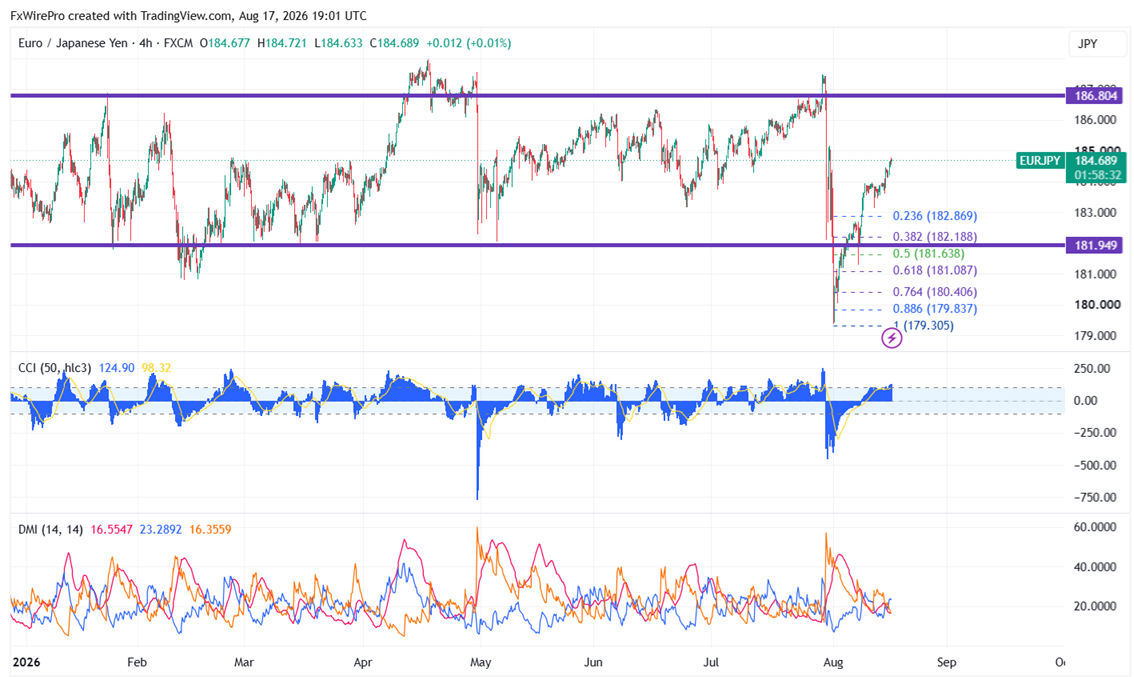Click the 20.0000 DMI scale label
Image resolution: width=1134 pixels, height=677 pixels.
point(1095,606)
